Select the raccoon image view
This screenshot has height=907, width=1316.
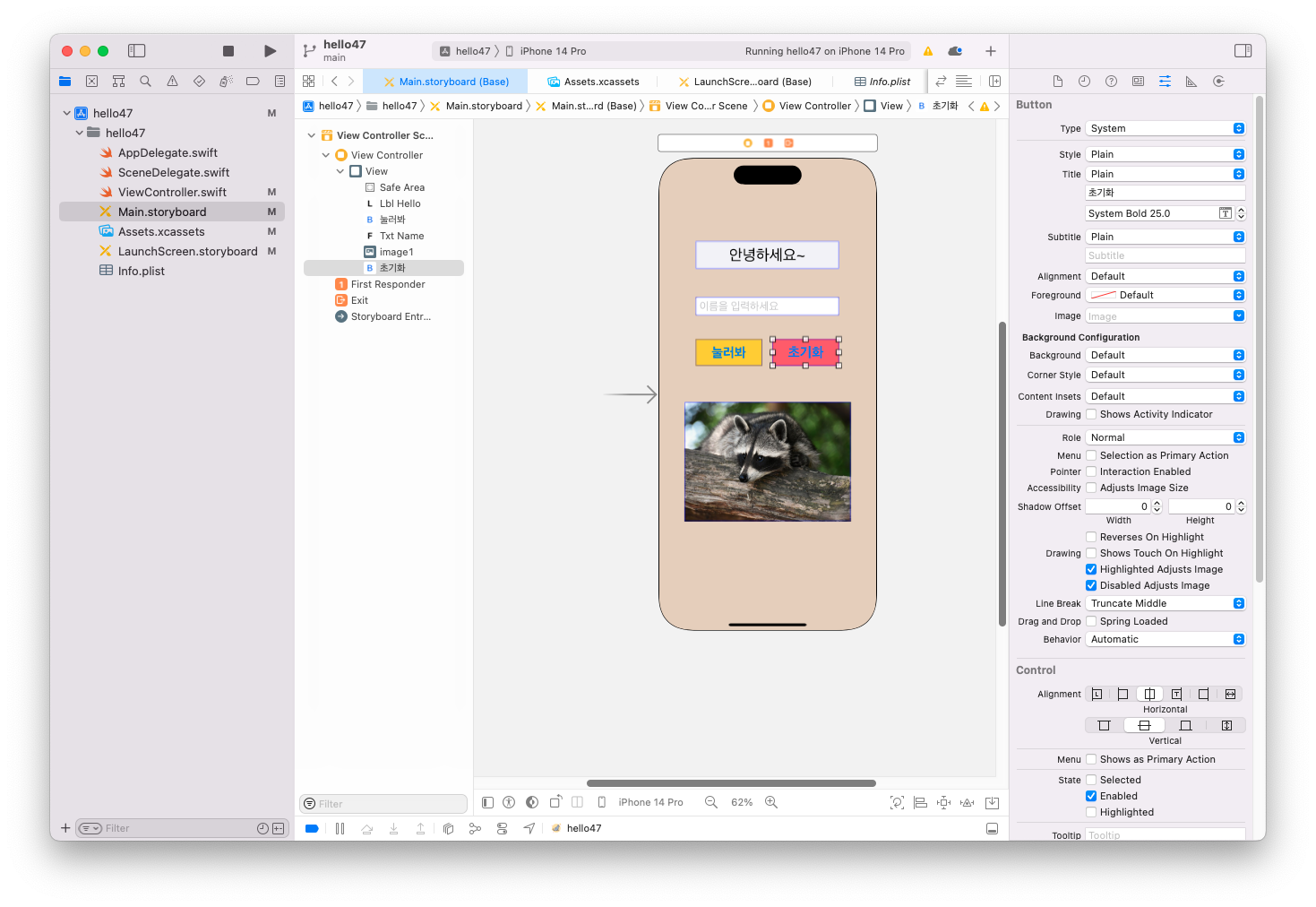coord(768,462)
